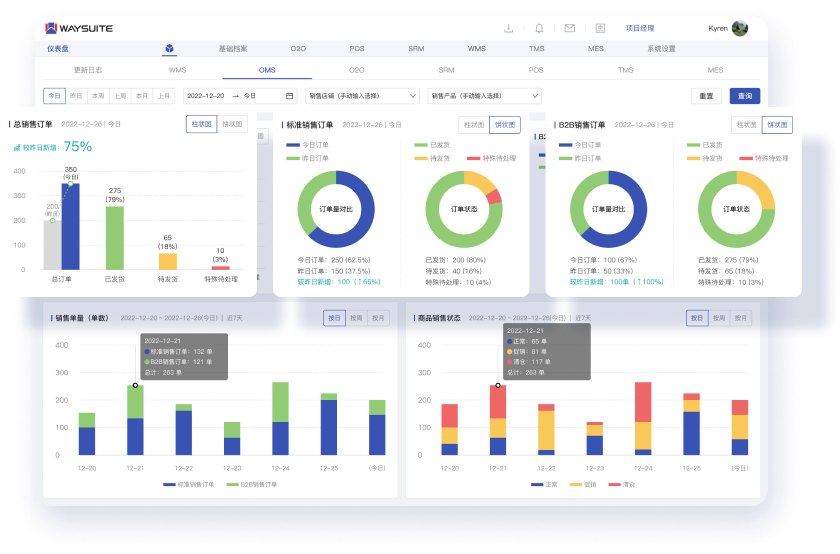
Task: Click the upload box icon beside 项目经理
Action: tap(600, 29)
